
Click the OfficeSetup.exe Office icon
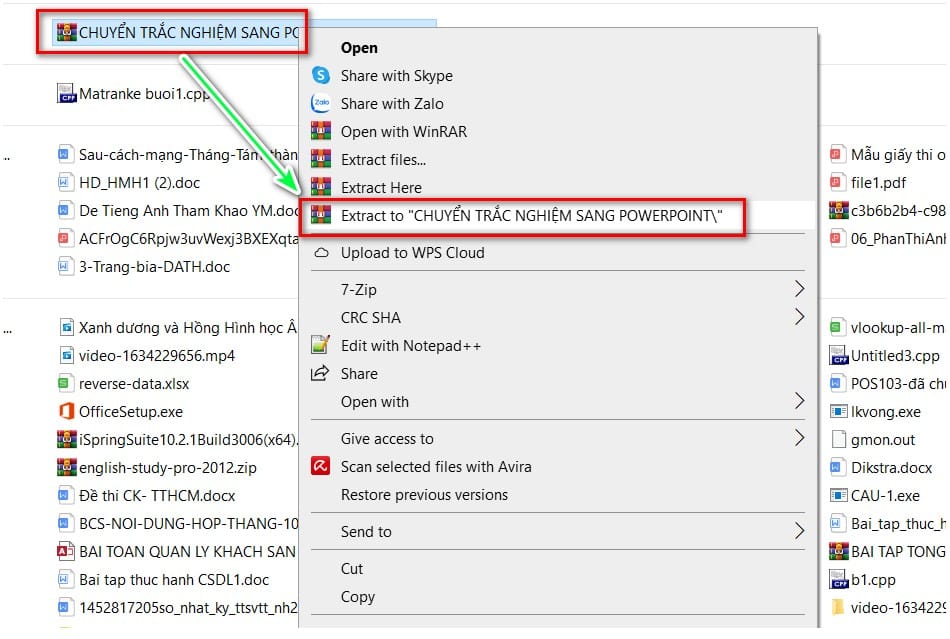tap(66, 411)
